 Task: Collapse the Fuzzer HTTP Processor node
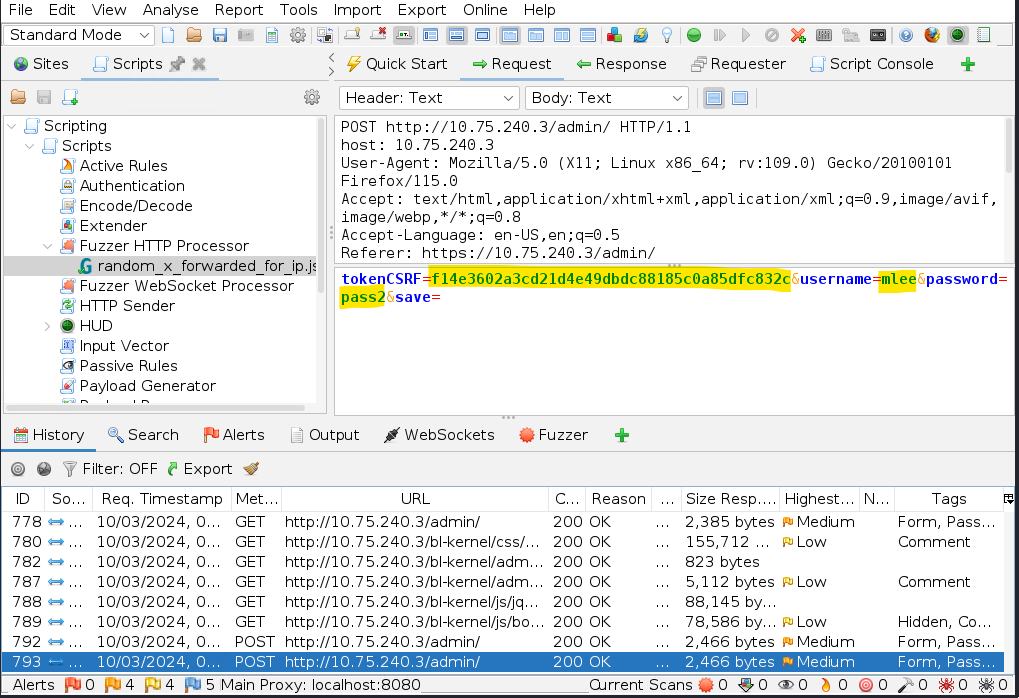(48, 246)
